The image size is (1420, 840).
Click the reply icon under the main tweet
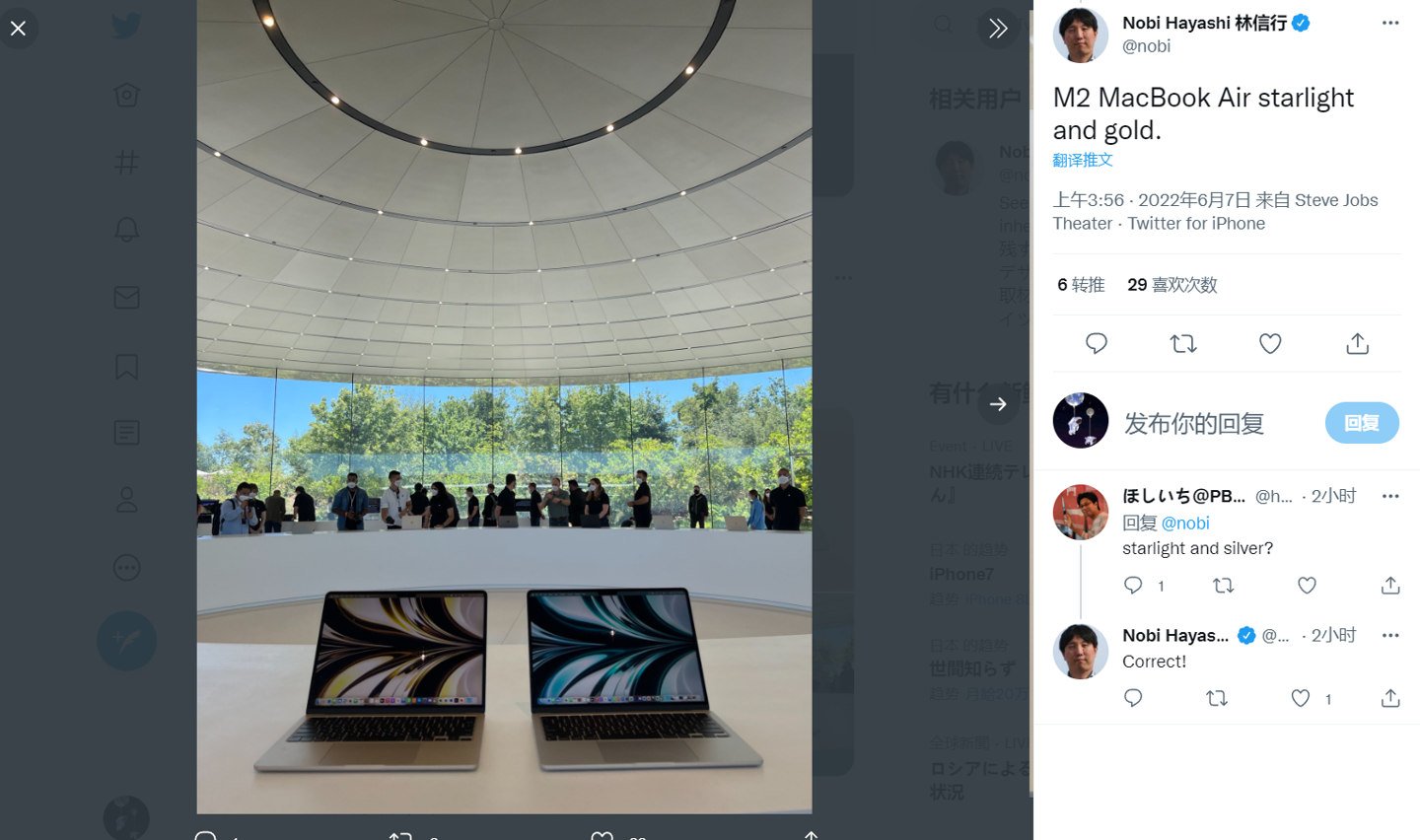1097,343
